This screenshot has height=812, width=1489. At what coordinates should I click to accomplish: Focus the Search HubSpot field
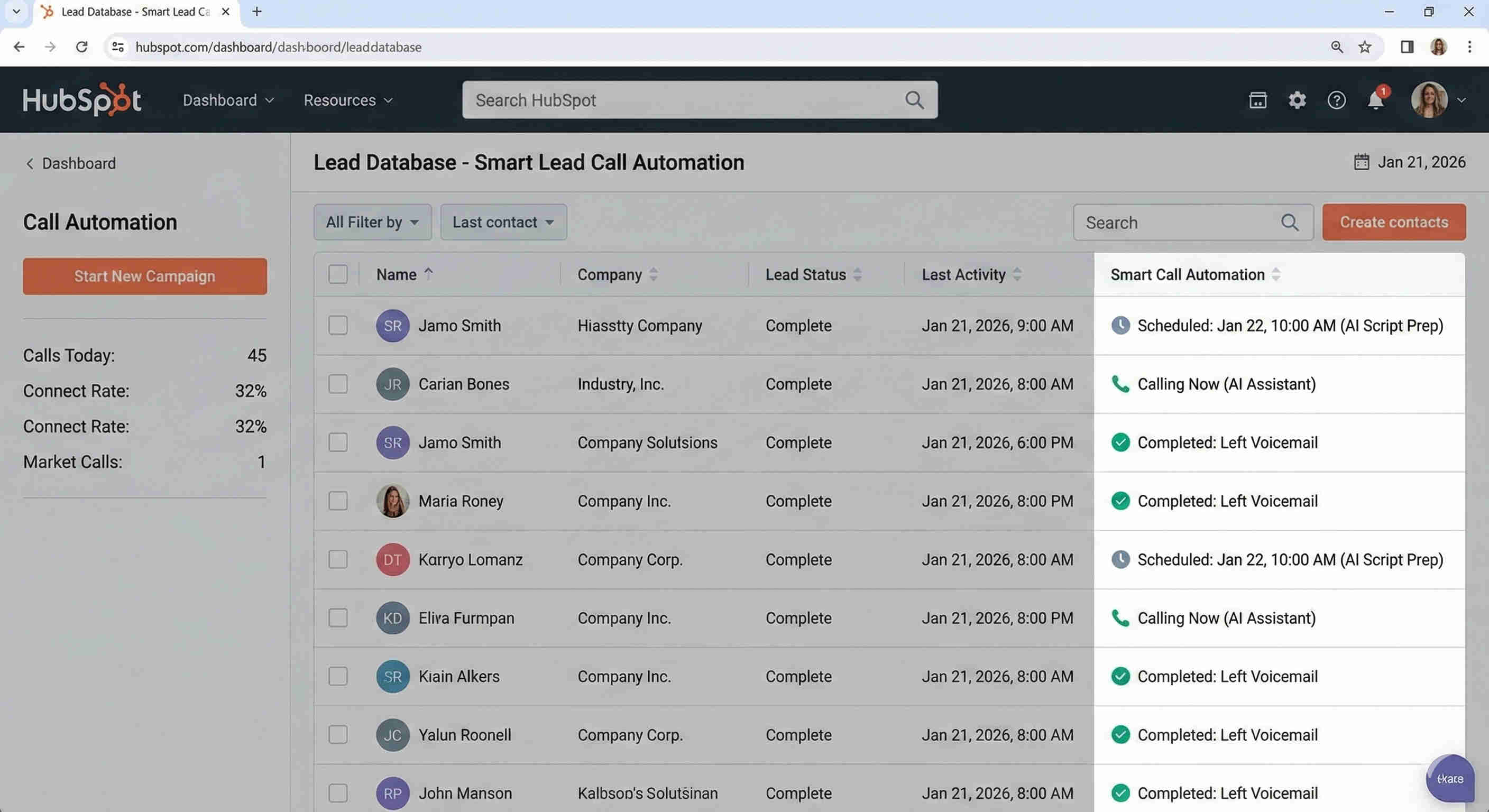coord(700,100)
